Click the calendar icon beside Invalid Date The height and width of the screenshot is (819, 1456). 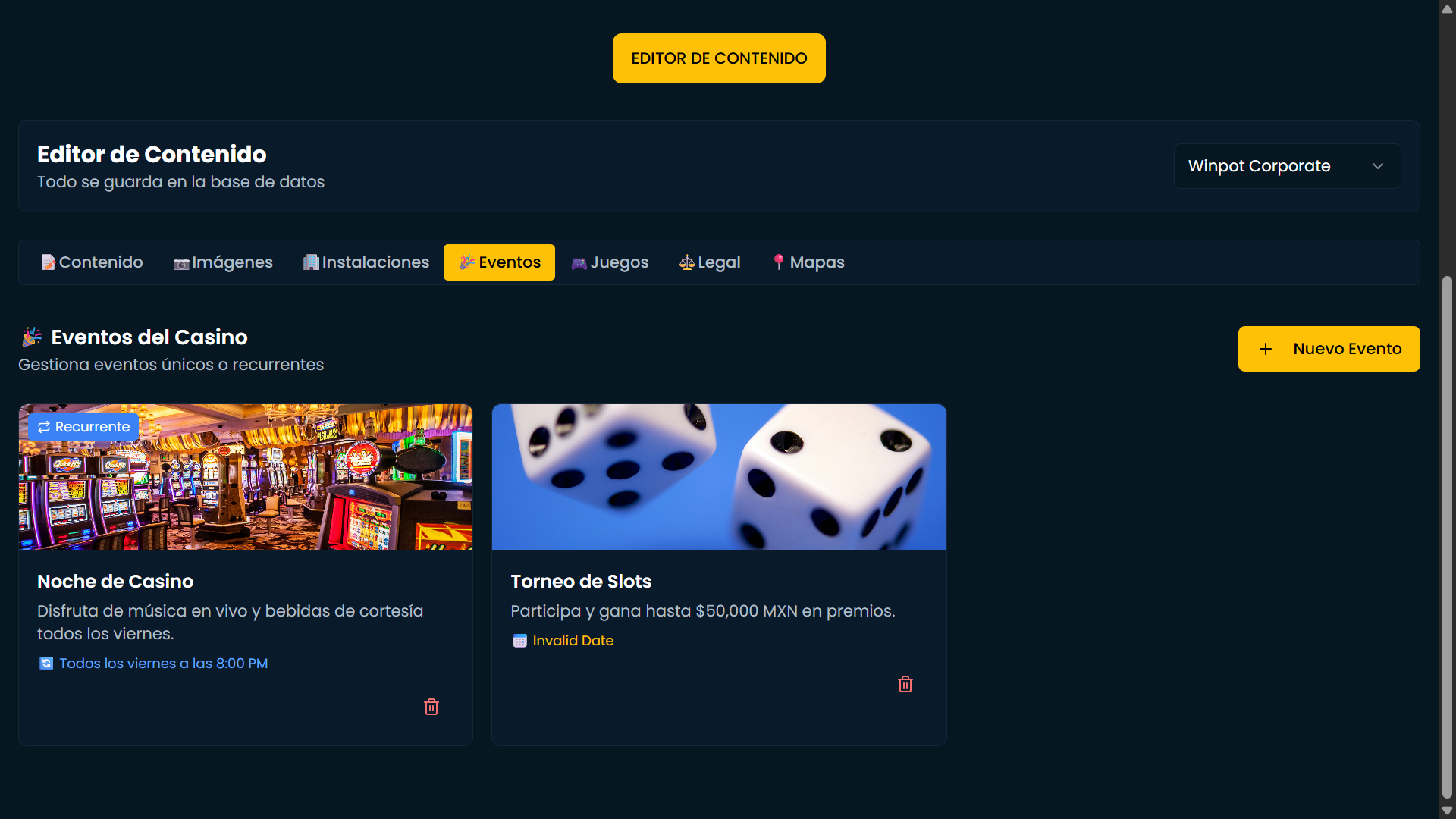click(x=519, y=641)
